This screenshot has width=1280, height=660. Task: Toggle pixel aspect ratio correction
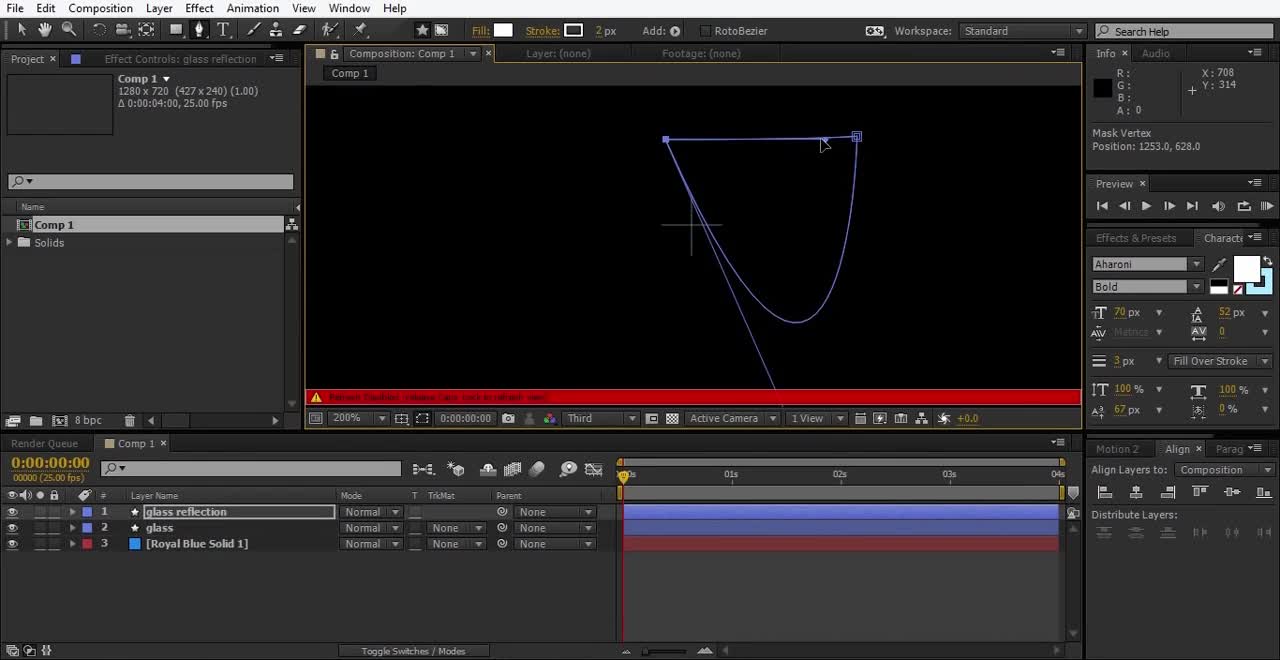pyautogui.click(x=860, y=418)
